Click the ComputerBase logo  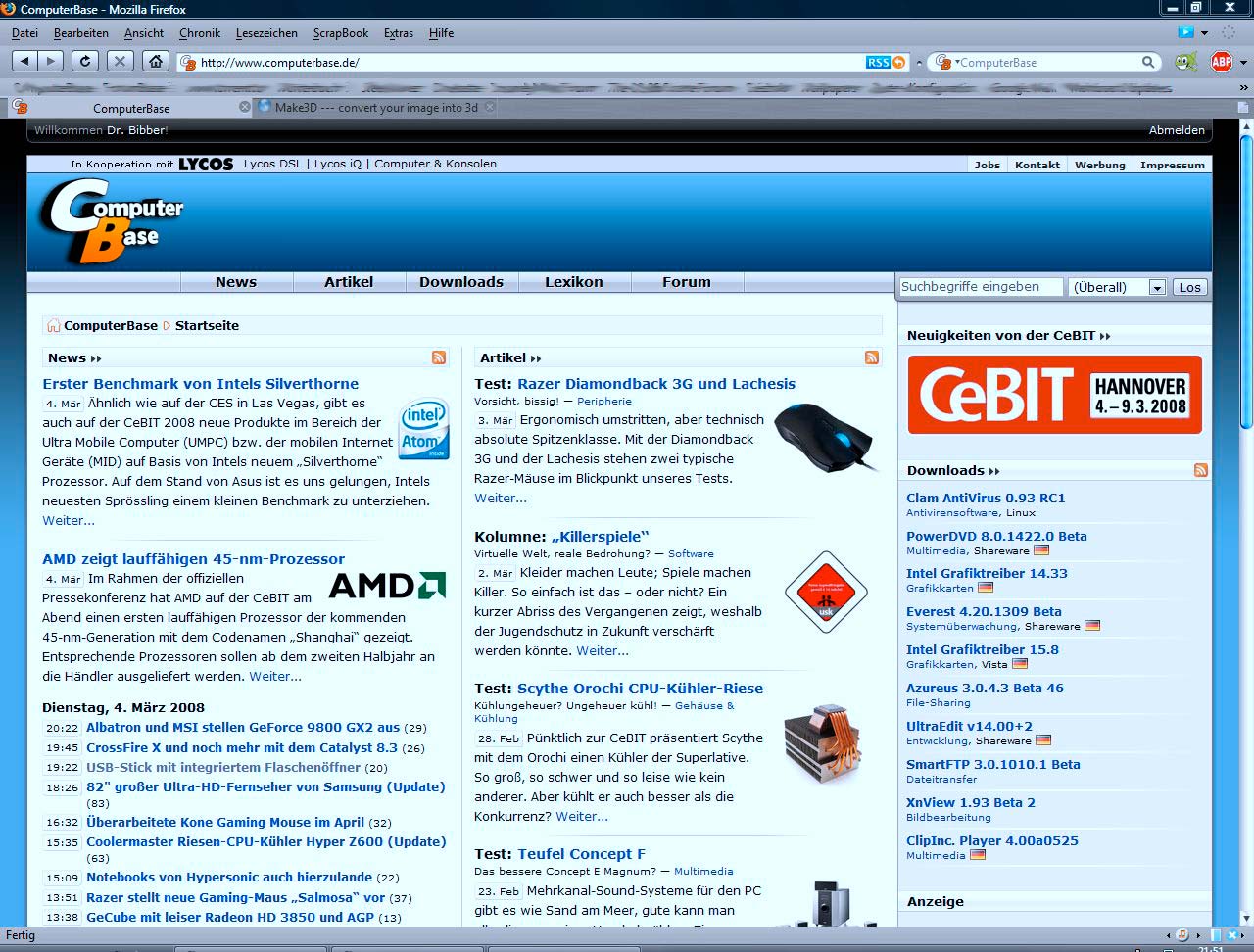(112, 221)
